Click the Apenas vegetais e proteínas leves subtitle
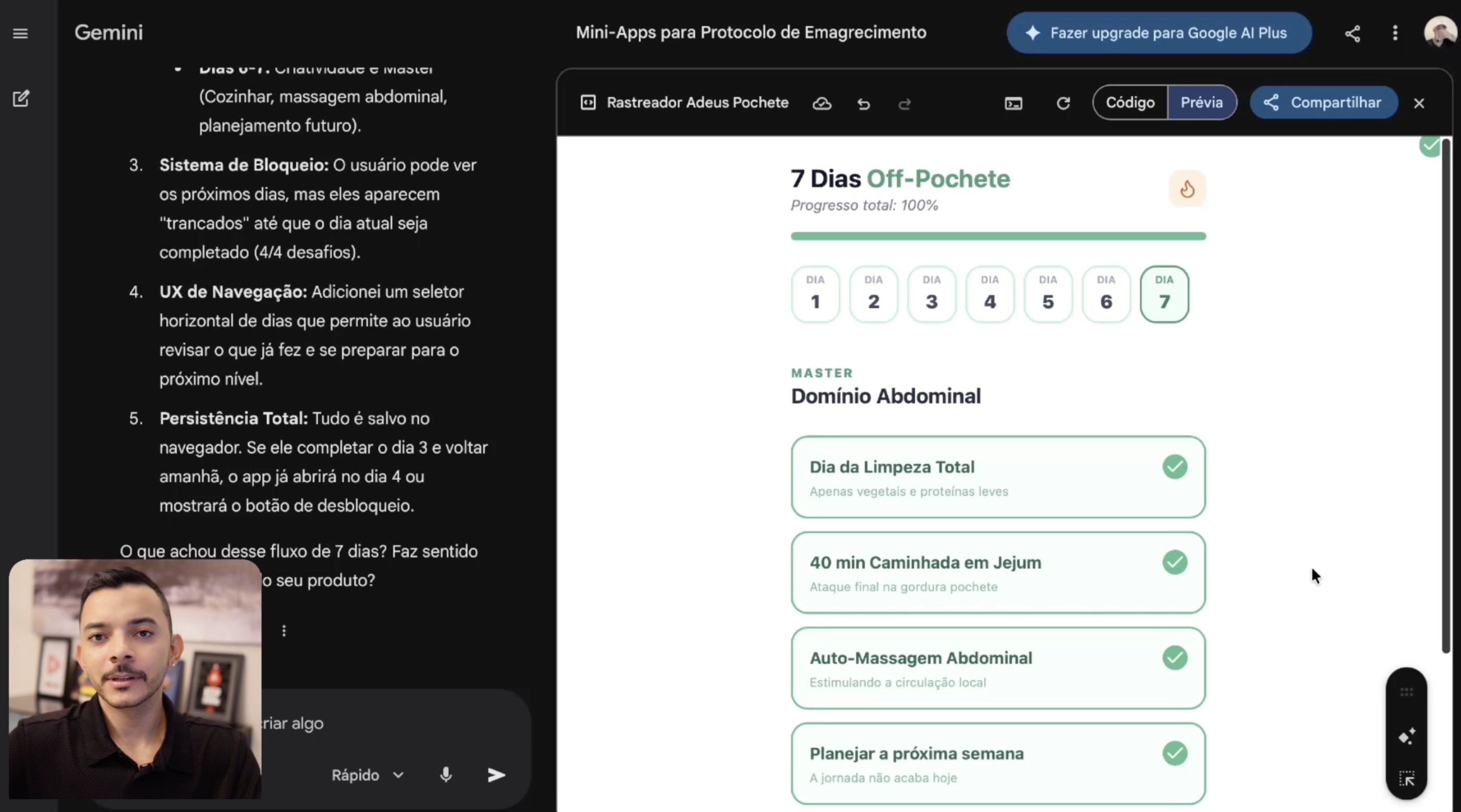The height and width of the screenshot is (812, 1461). coord(909,492)
